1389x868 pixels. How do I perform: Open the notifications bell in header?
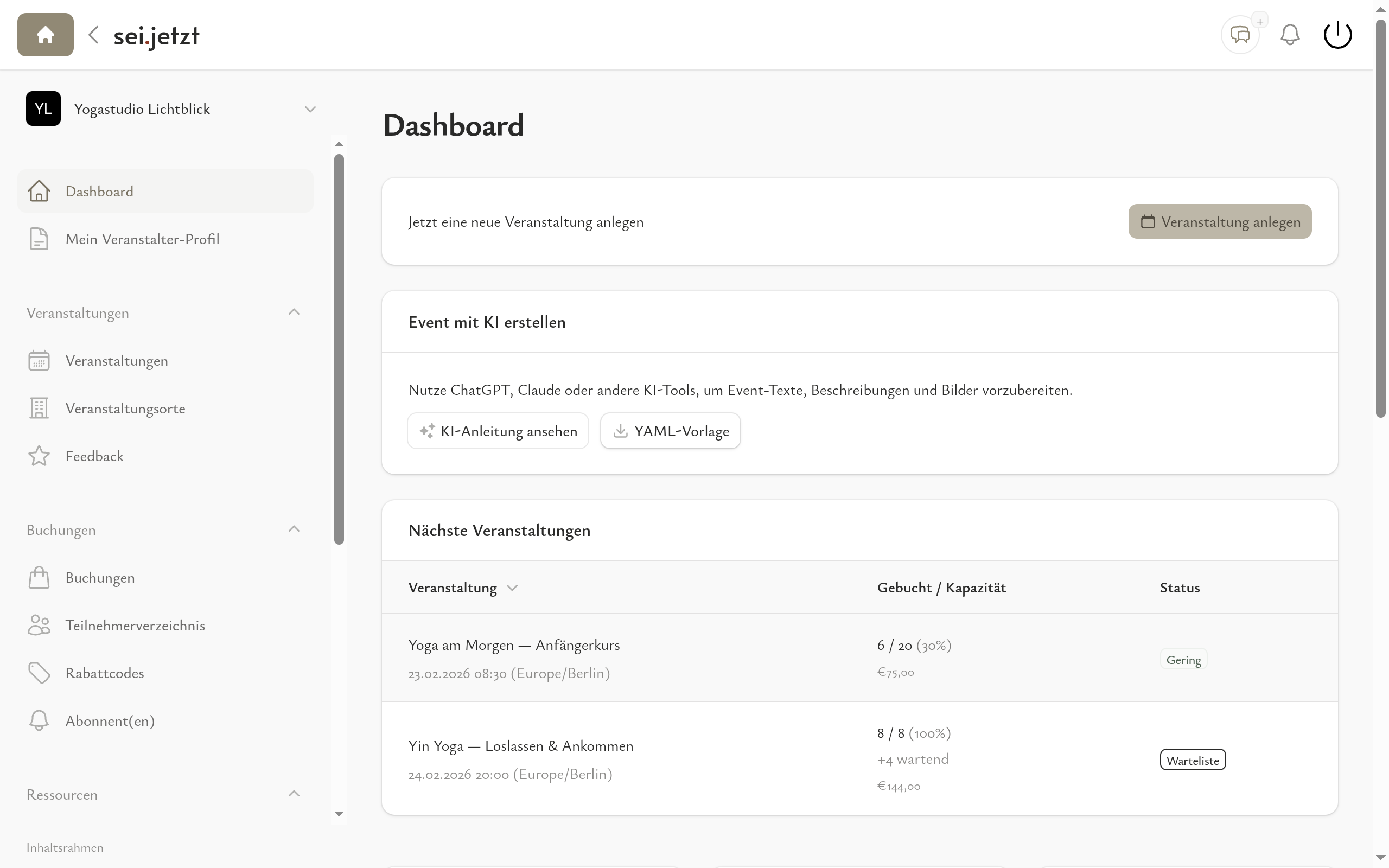pyautogui.click(x=1290, y=35)
